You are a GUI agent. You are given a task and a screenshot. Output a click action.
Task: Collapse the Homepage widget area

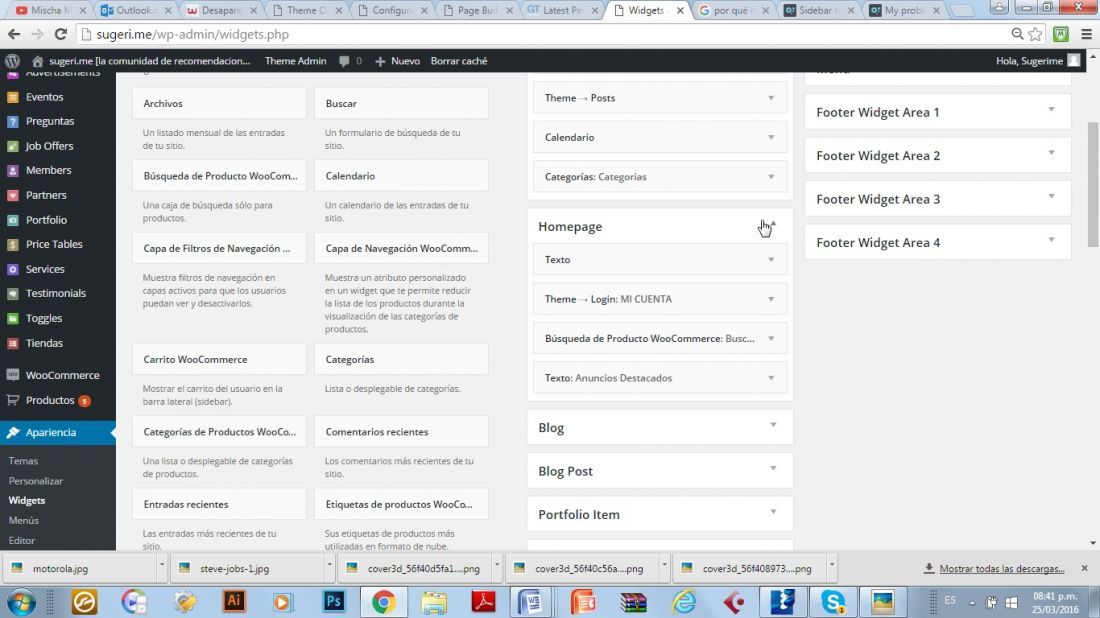click(x=773, y=224)
